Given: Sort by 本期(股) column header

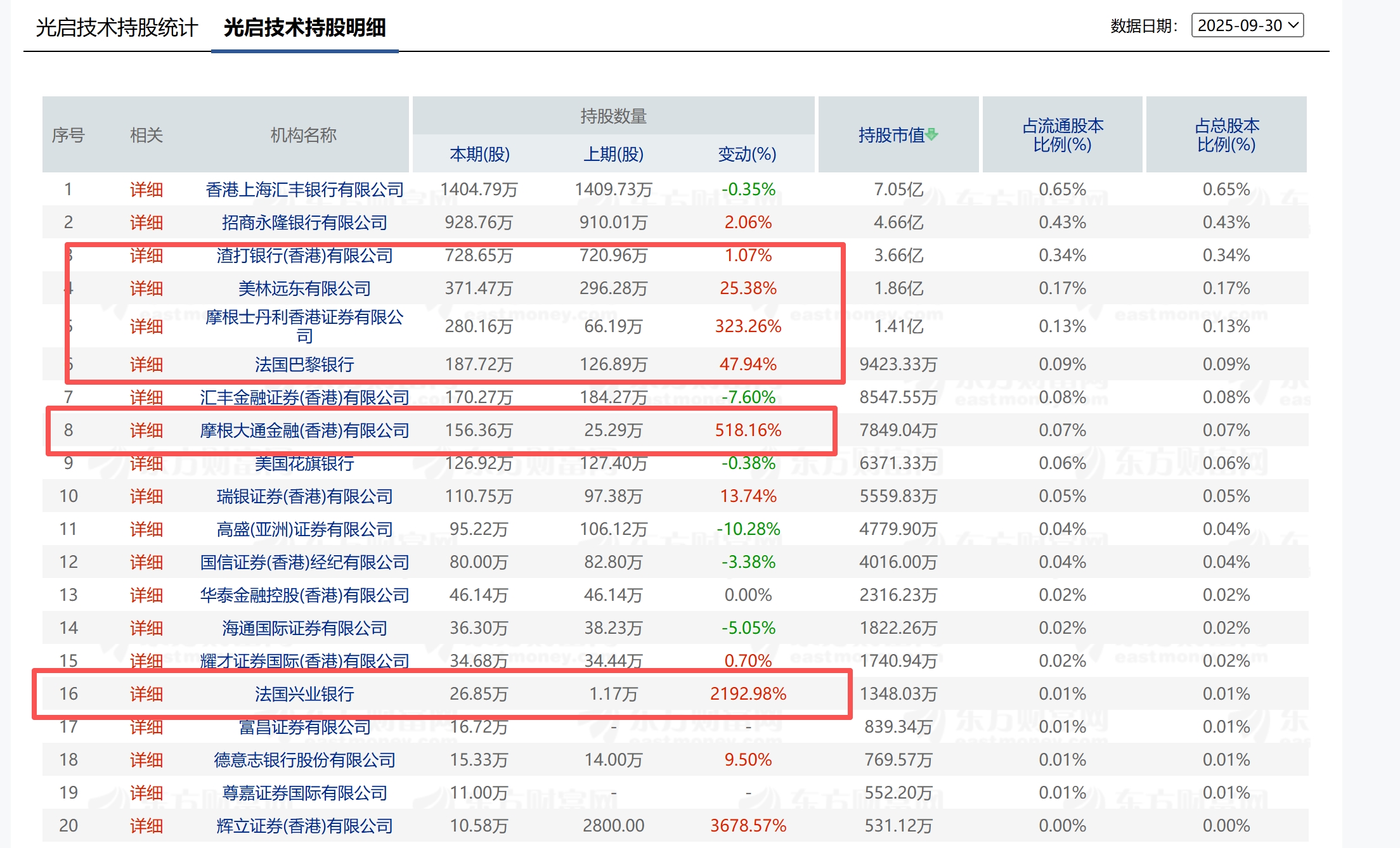Looking at the screenshot, I should tap(479, 154).
